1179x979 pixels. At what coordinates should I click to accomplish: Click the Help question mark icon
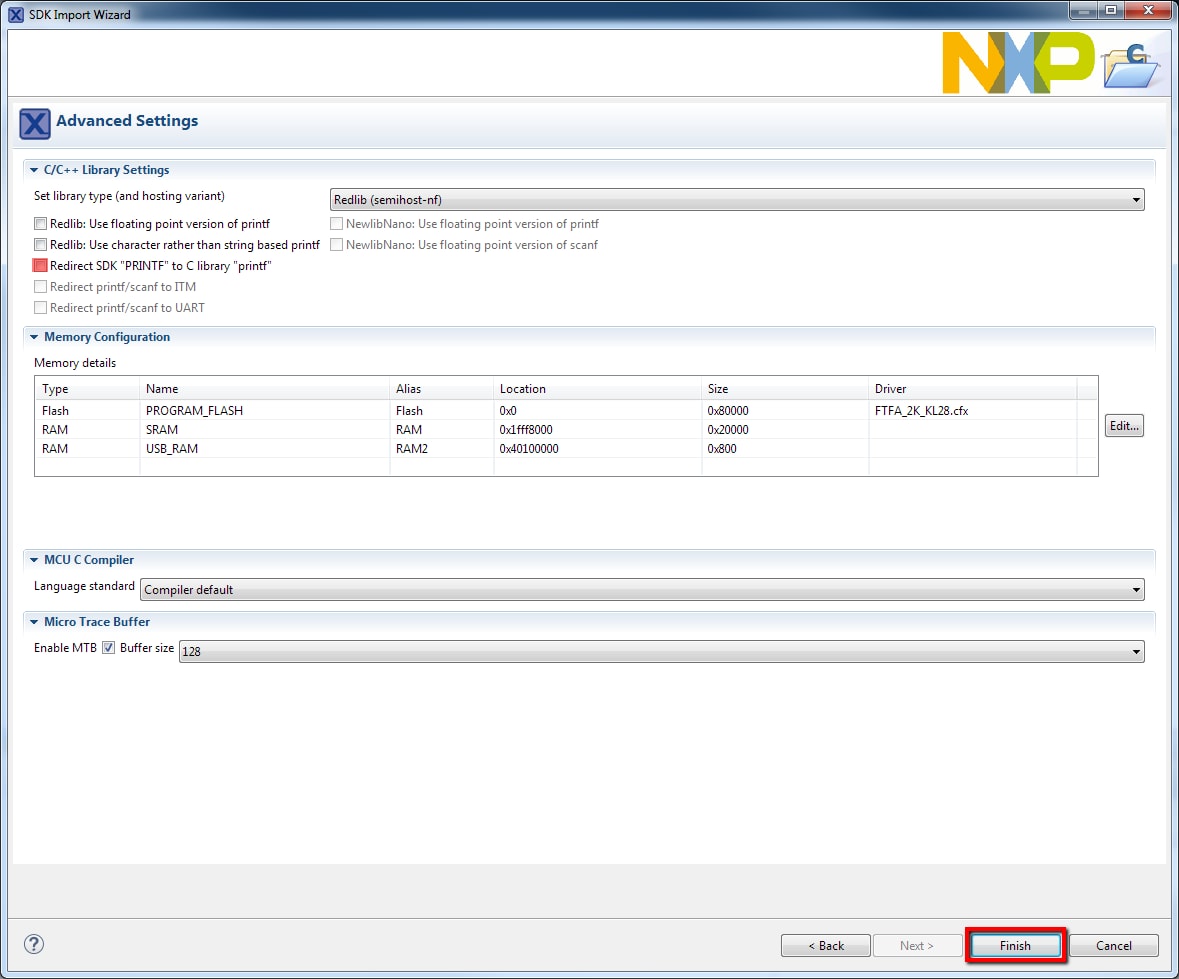tap(34, 944)
